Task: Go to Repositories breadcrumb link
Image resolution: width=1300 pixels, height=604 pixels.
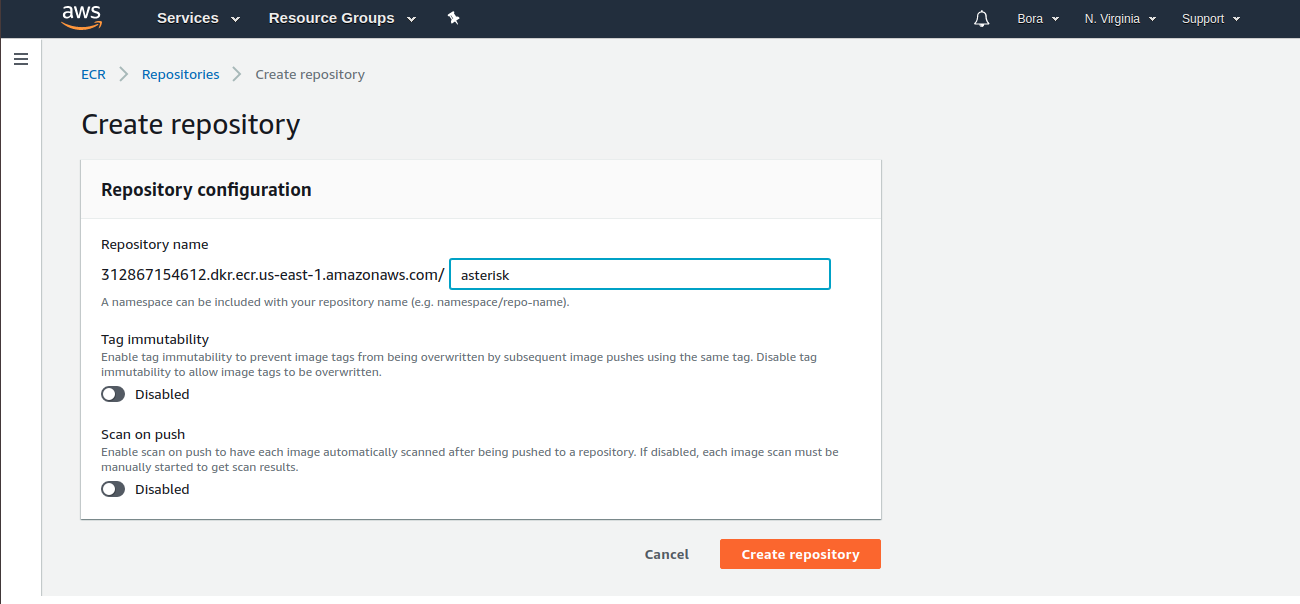Action: tap(180, 74)
